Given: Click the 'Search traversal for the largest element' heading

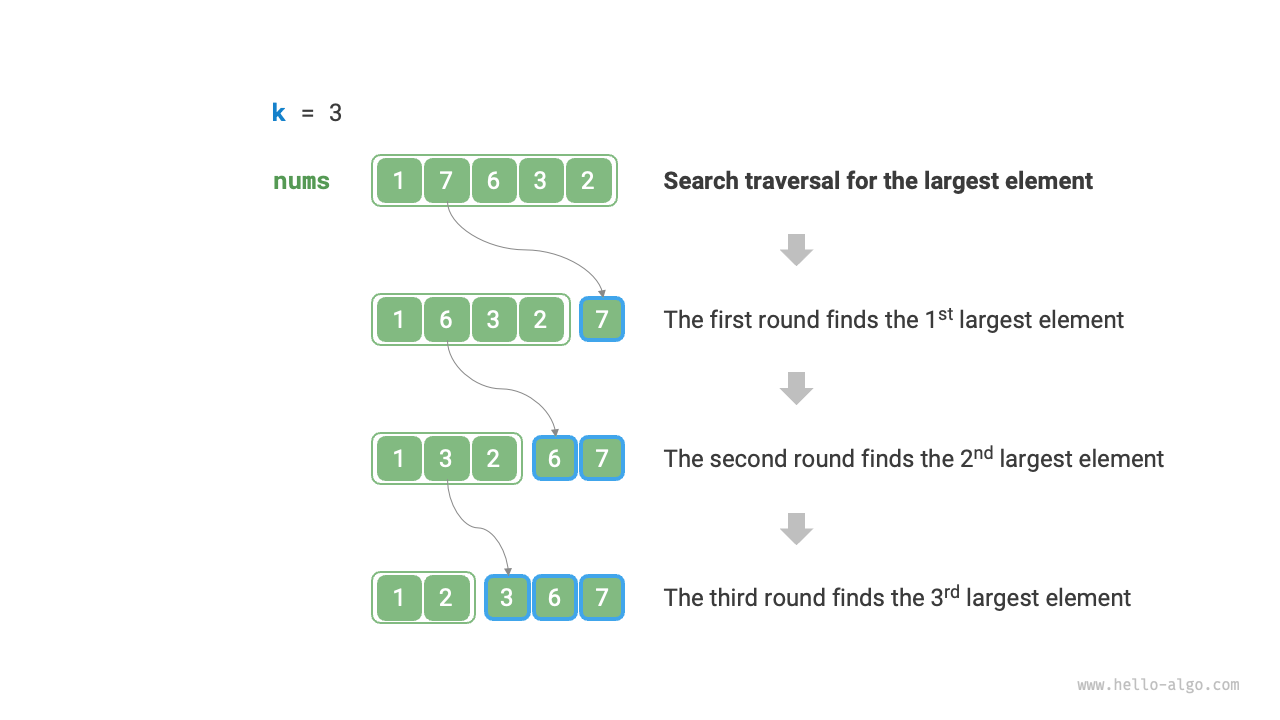Looking at the screenshot, I should pyautogui.click(x=878, y=181).
